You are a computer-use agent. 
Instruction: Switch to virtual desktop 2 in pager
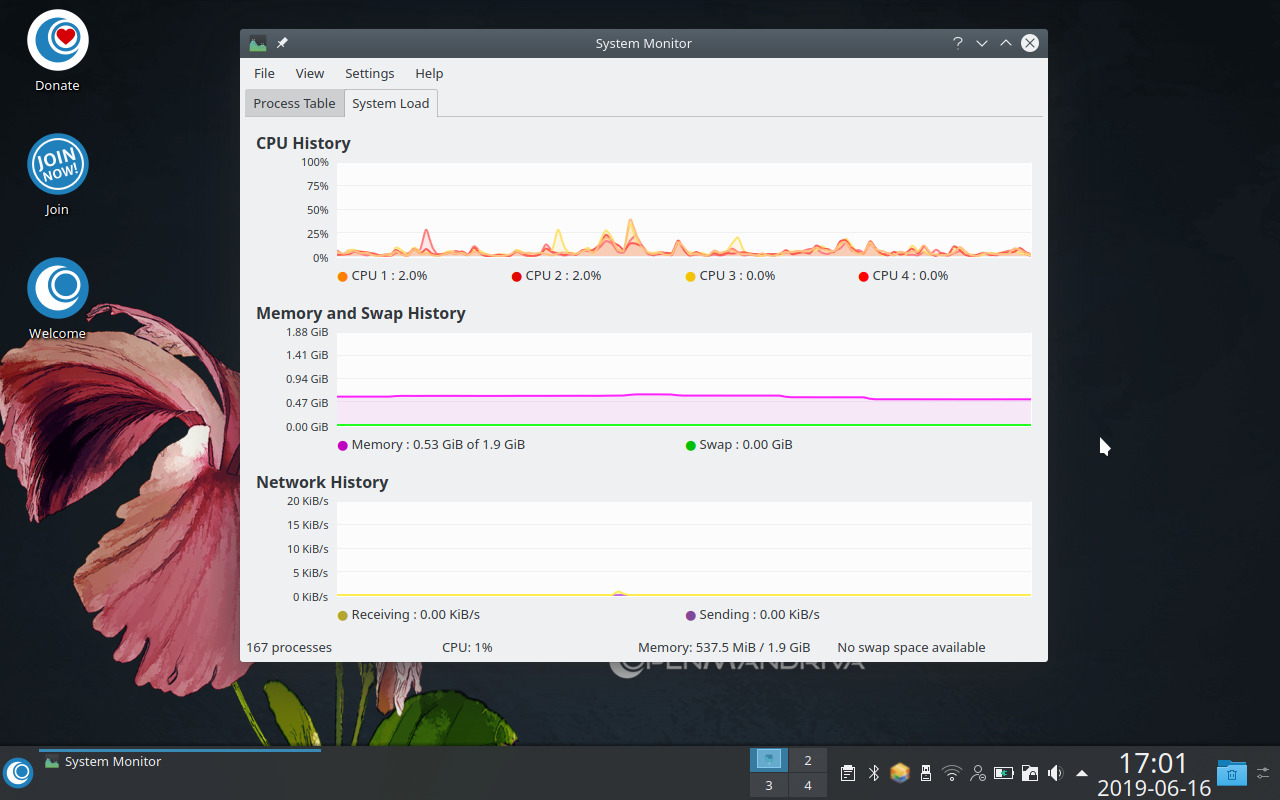click(x=808, y=760)
